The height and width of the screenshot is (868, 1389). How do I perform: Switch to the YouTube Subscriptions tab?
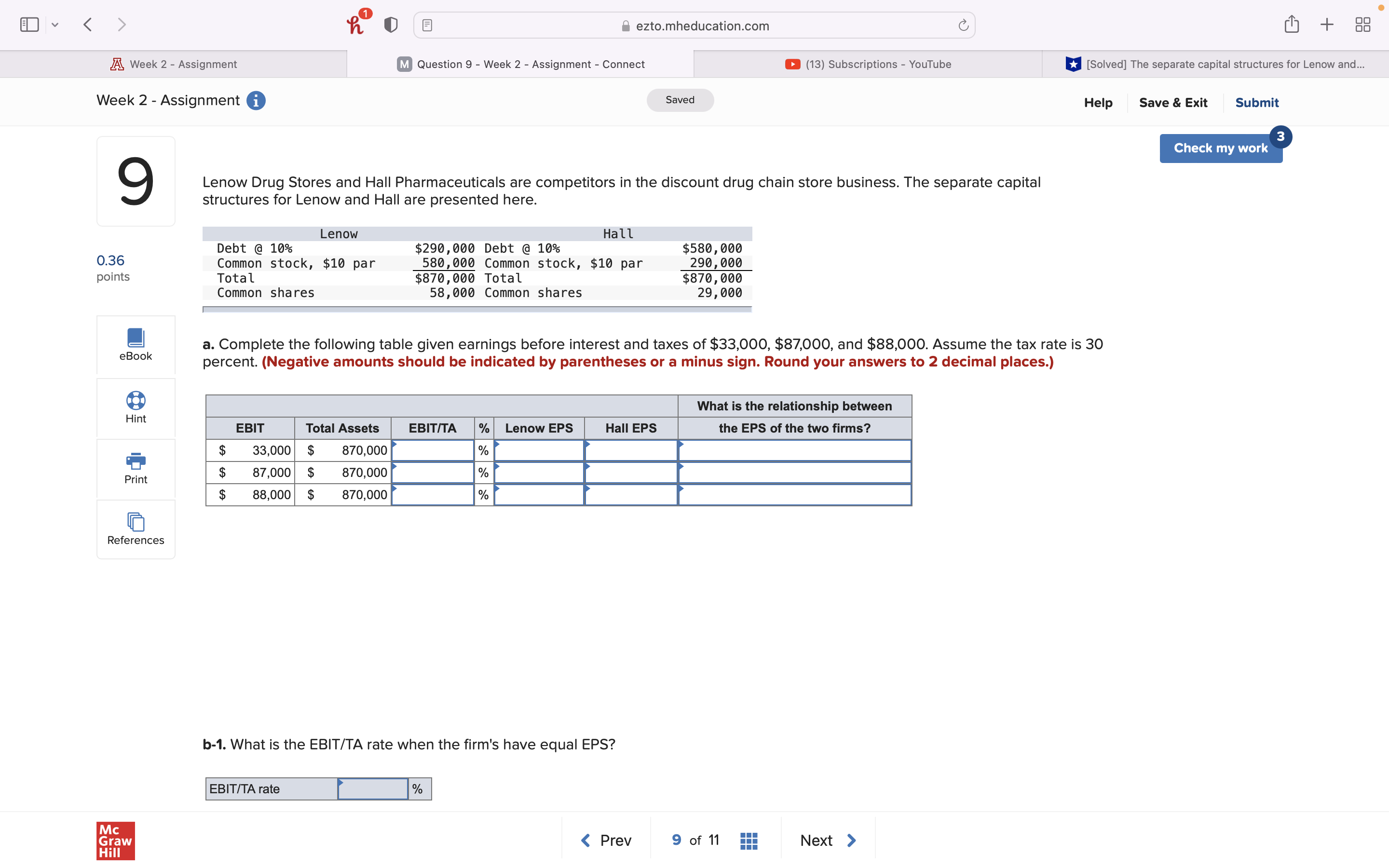point(867,64)
